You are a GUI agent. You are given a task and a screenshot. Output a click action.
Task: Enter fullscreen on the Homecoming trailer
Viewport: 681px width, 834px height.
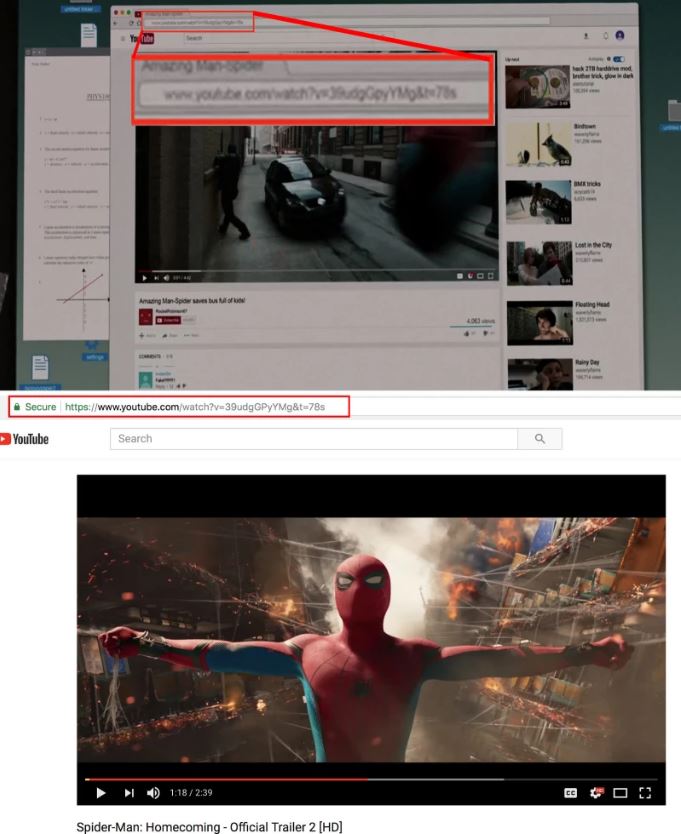[x=645, y=793]
